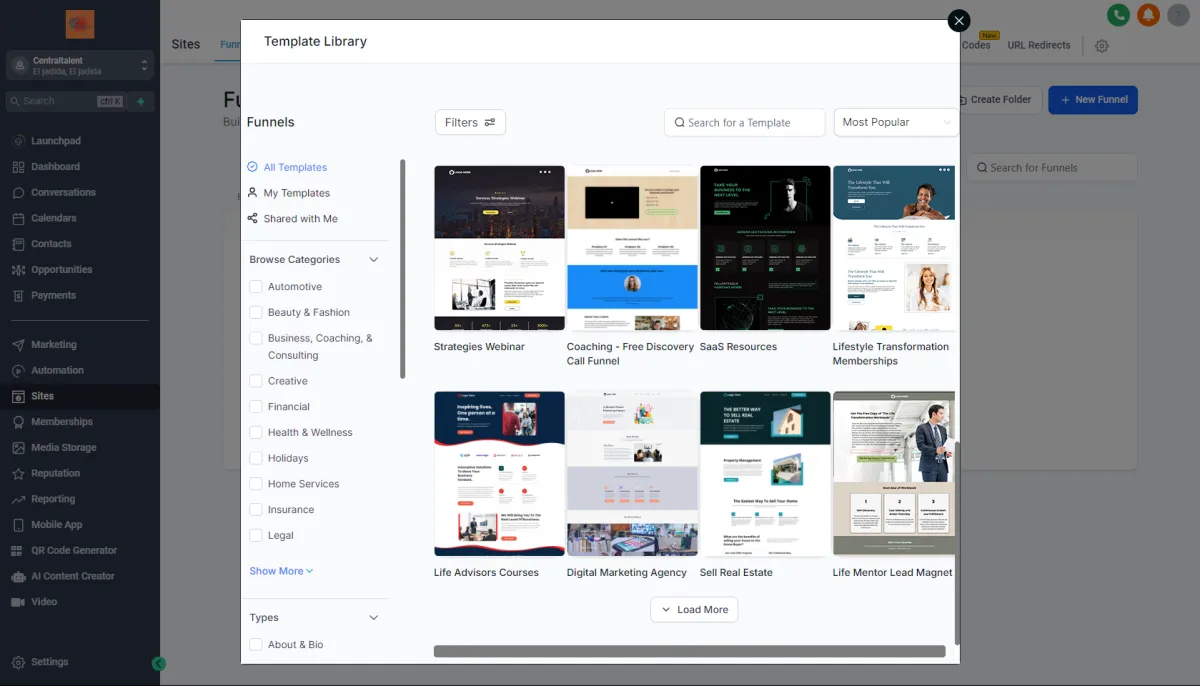Open the Most Popular sort dropdown

click(896, 122)
